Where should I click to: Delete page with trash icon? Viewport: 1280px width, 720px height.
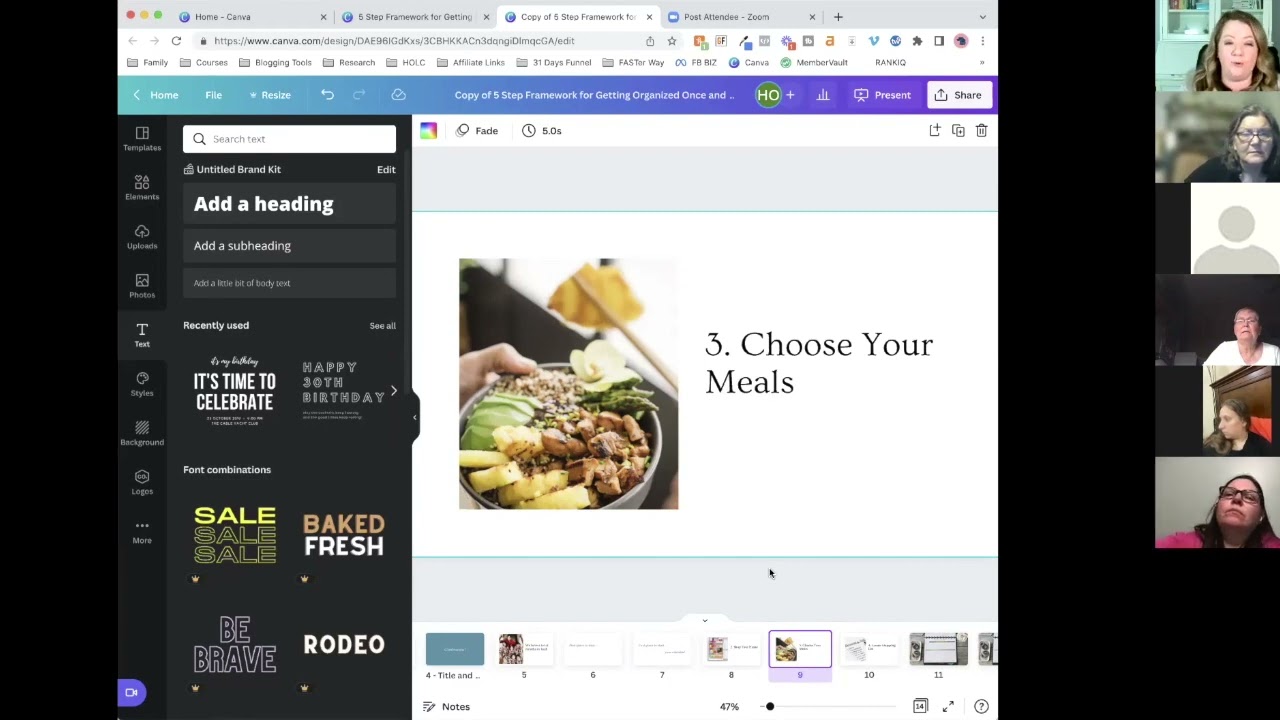(x=981, y=131)
